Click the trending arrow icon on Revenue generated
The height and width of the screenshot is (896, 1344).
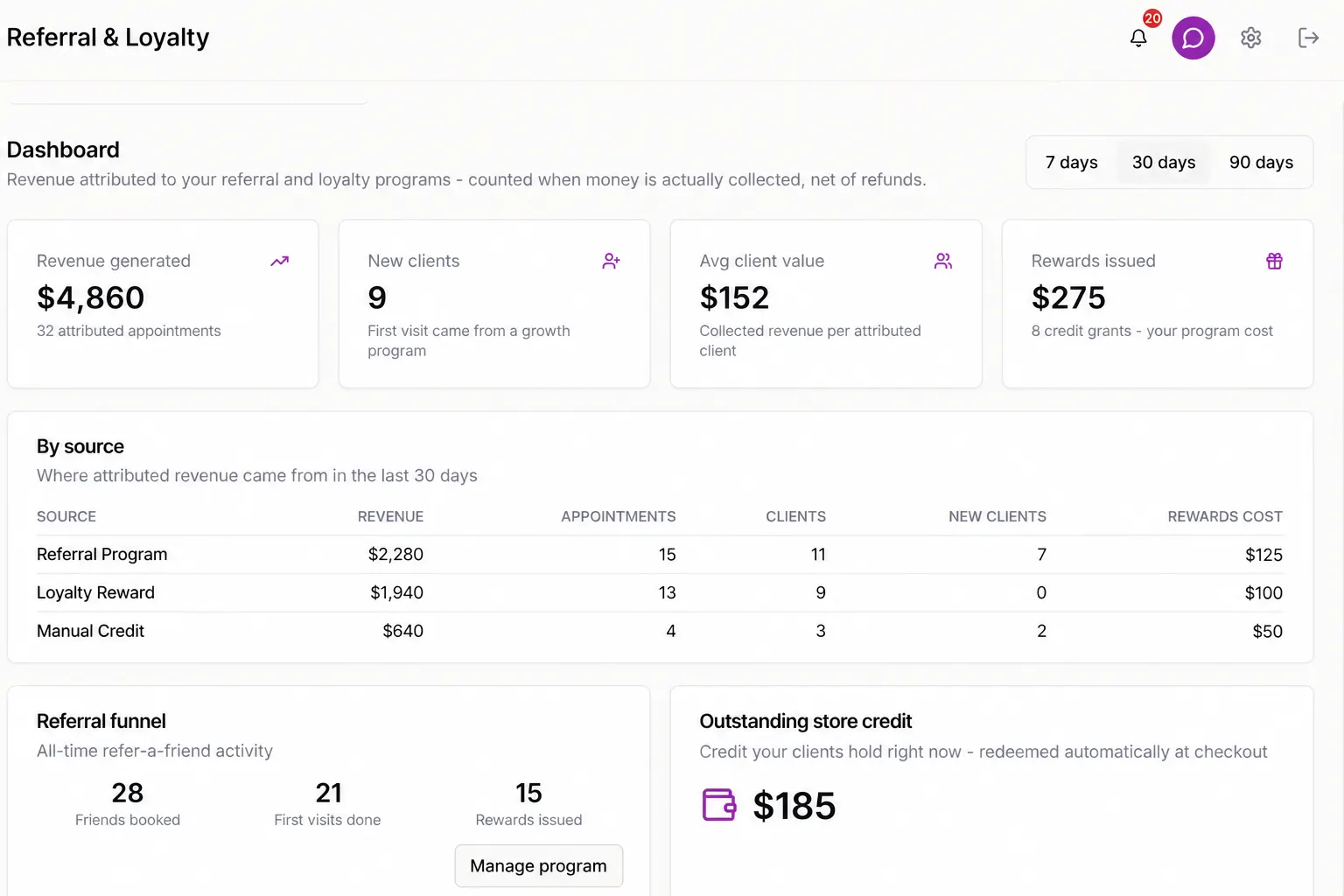tap(280, 261)
